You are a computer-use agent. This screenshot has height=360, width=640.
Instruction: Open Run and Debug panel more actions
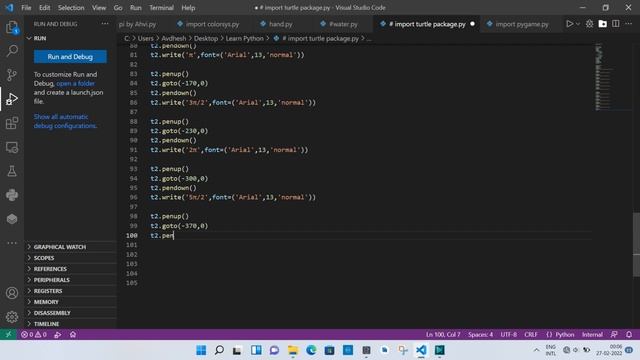point(105,24)
